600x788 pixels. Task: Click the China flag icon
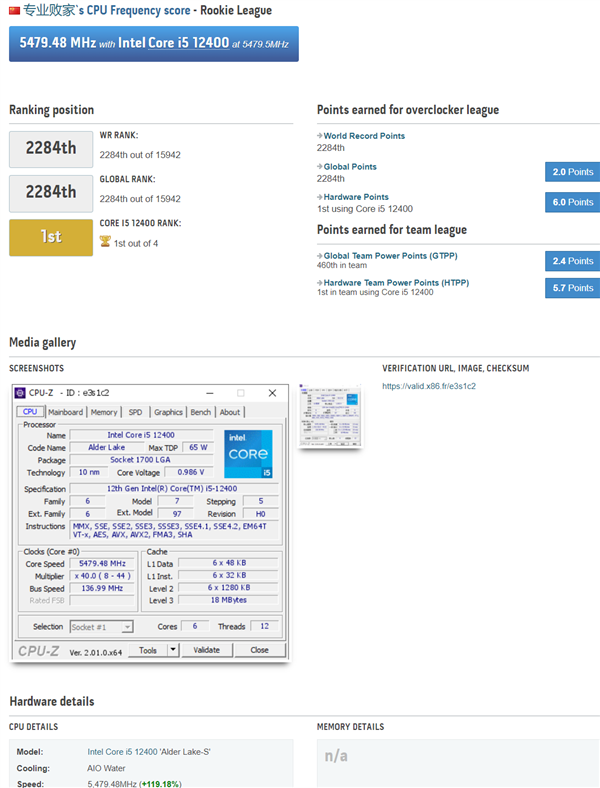click(15, 11)
